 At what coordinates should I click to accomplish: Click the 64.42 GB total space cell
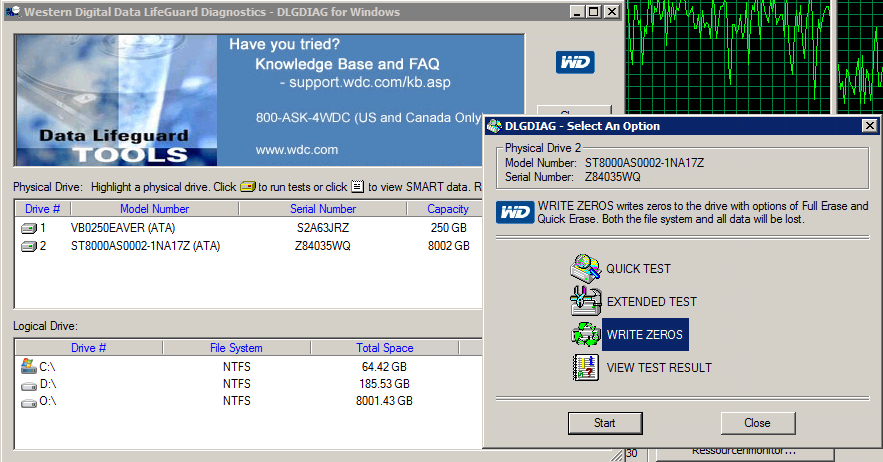pyautogui.click(x=384, y=367)
